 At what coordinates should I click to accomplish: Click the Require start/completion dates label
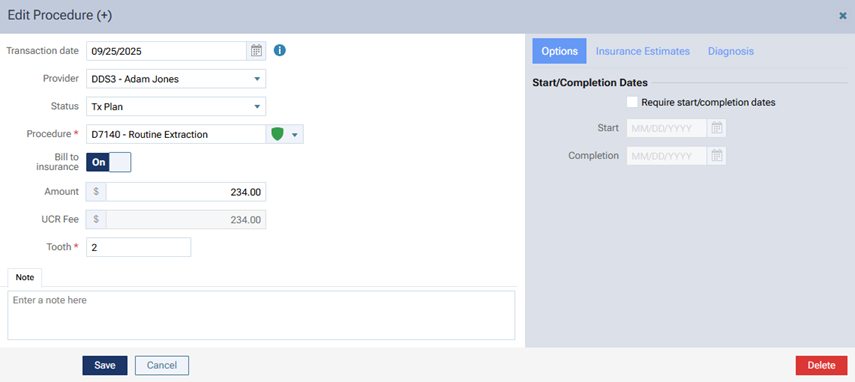point(708,102)
